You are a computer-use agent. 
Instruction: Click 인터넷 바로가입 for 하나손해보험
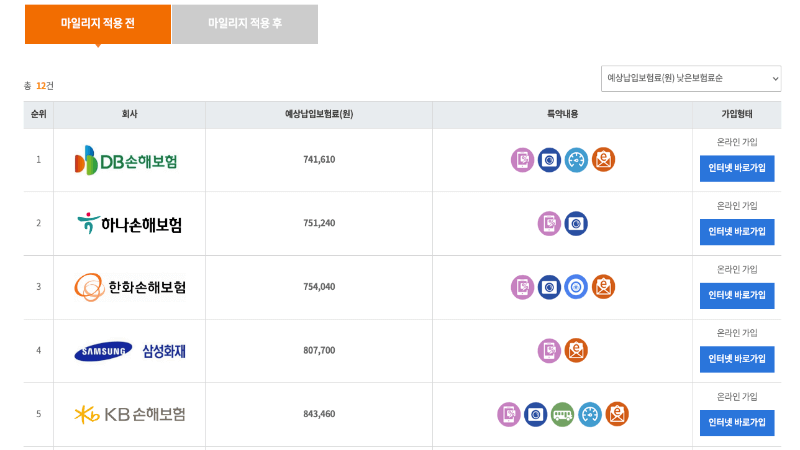(x=737, y=232)
